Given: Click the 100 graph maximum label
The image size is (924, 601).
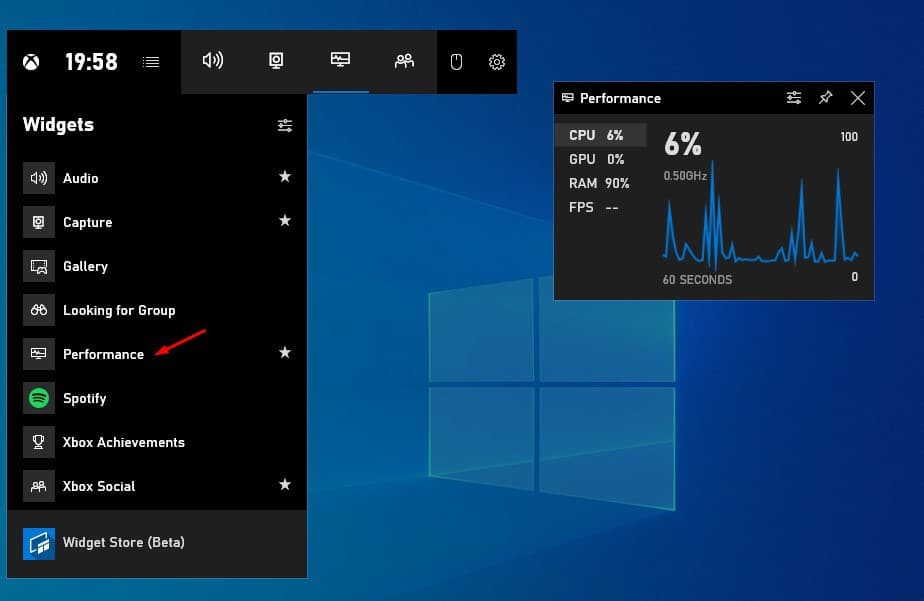Looking at the screenshot, I should click(x=849, y=137).
